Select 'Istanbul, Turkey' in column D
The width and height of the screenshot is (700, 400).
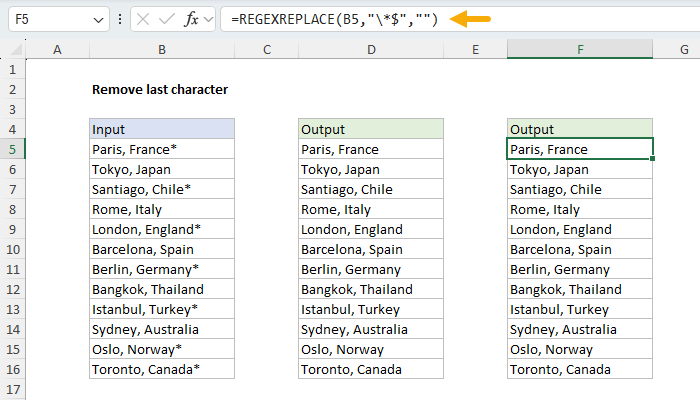pos(371,309)
